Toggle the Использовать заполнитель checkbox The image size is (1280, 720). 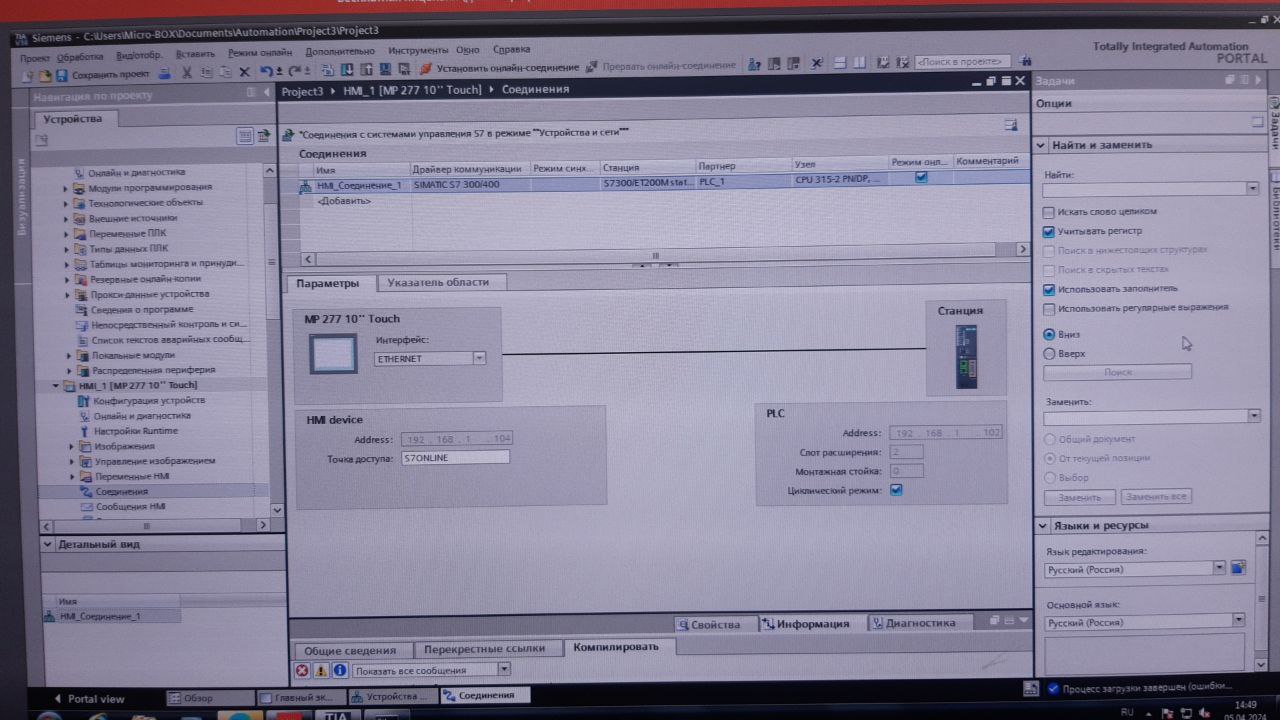(x=1049, y=290)
